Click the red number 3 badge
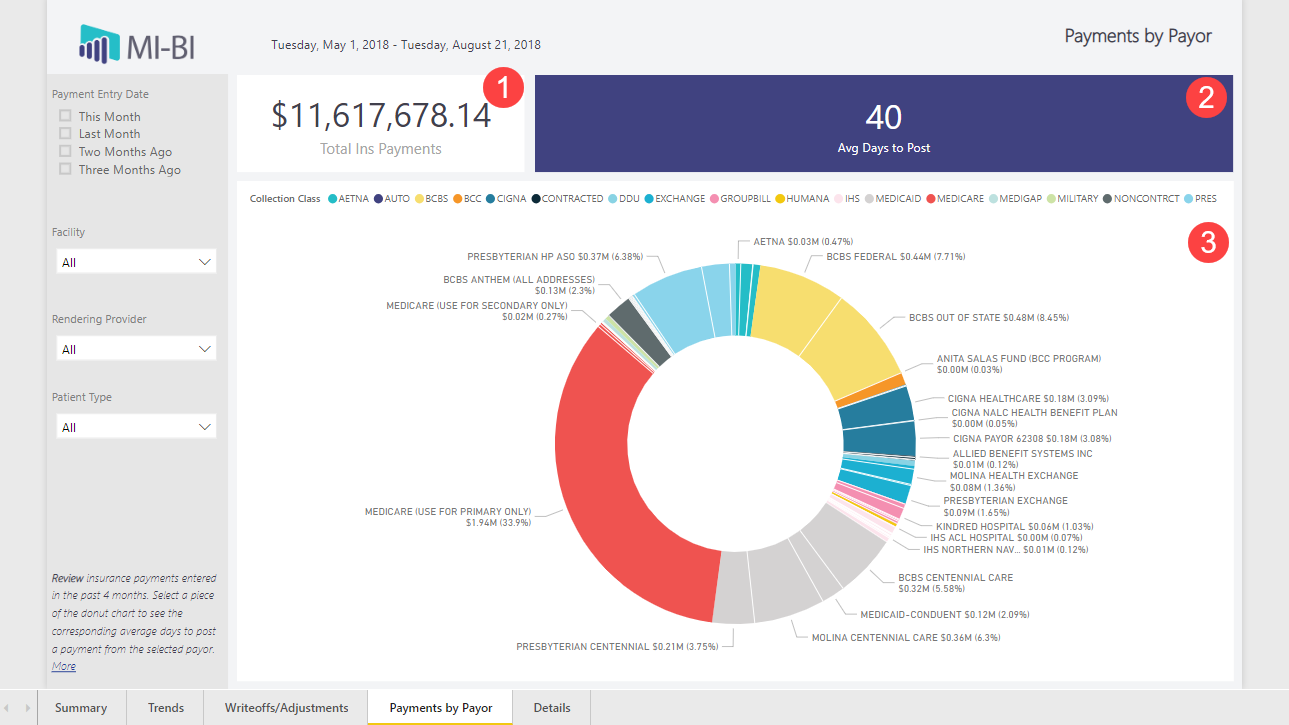The height and width of the screenshot is (725, 1289). pos(1207,244)
